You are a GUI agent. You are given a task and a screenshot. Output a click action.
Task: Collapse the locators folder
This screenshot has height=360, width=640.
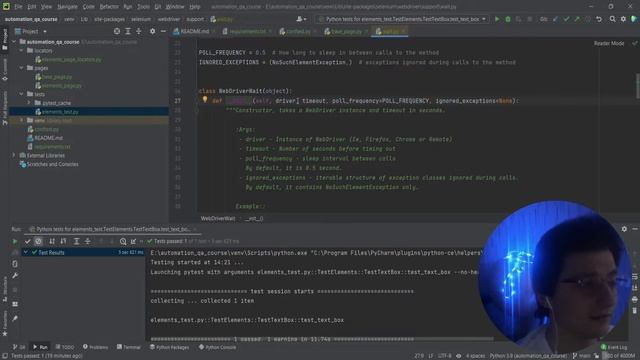(21, 51)
